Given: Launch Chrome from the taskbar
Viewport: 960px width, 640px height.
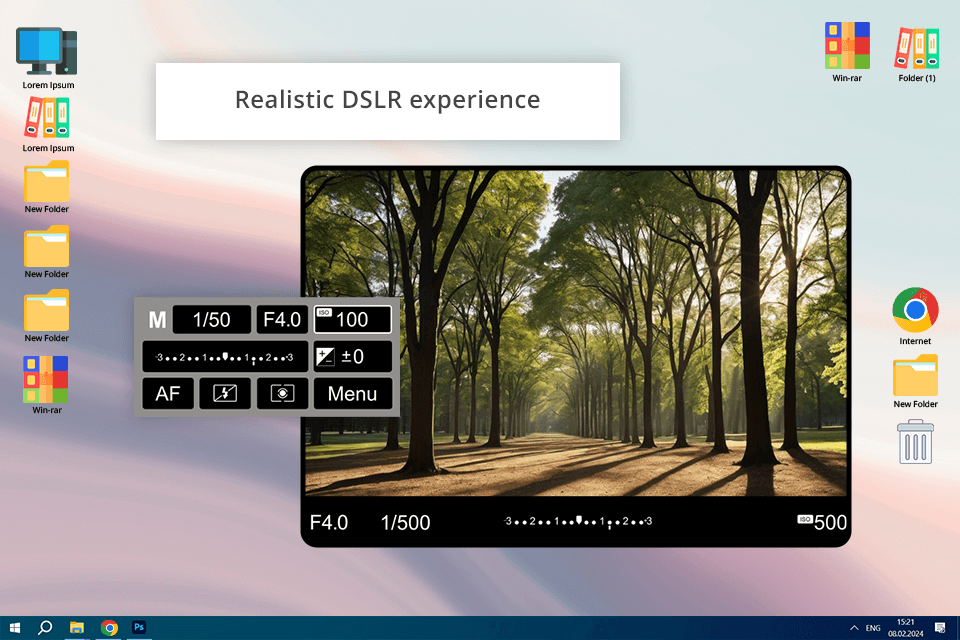Looking at the screenshot, I should click(109, 628).
